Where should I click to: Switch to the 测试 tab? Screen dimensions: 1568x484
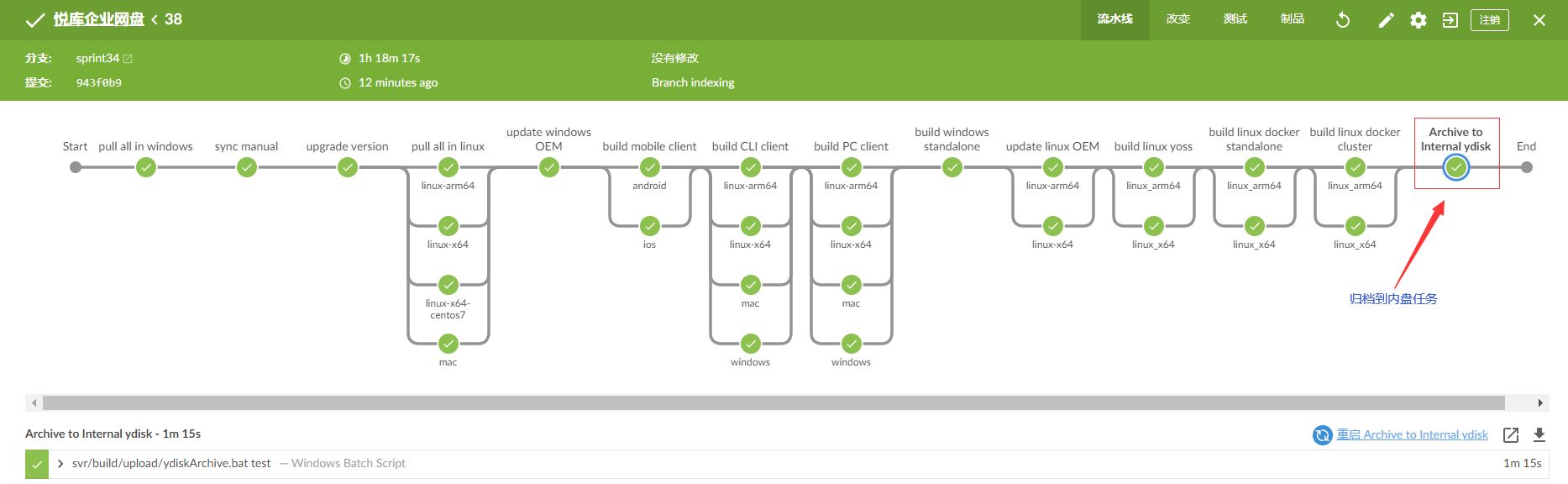(x=1235, y=19)
